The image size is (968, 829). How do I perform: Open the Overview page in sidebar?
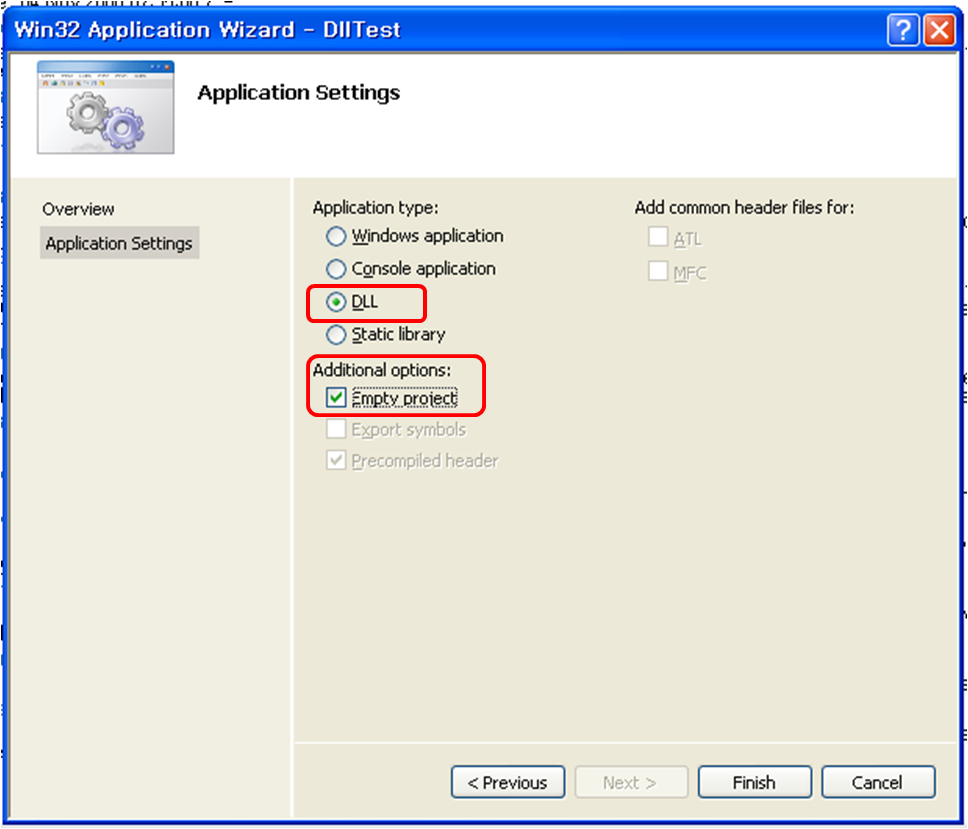pyautogui.click(x=78, y=209)
